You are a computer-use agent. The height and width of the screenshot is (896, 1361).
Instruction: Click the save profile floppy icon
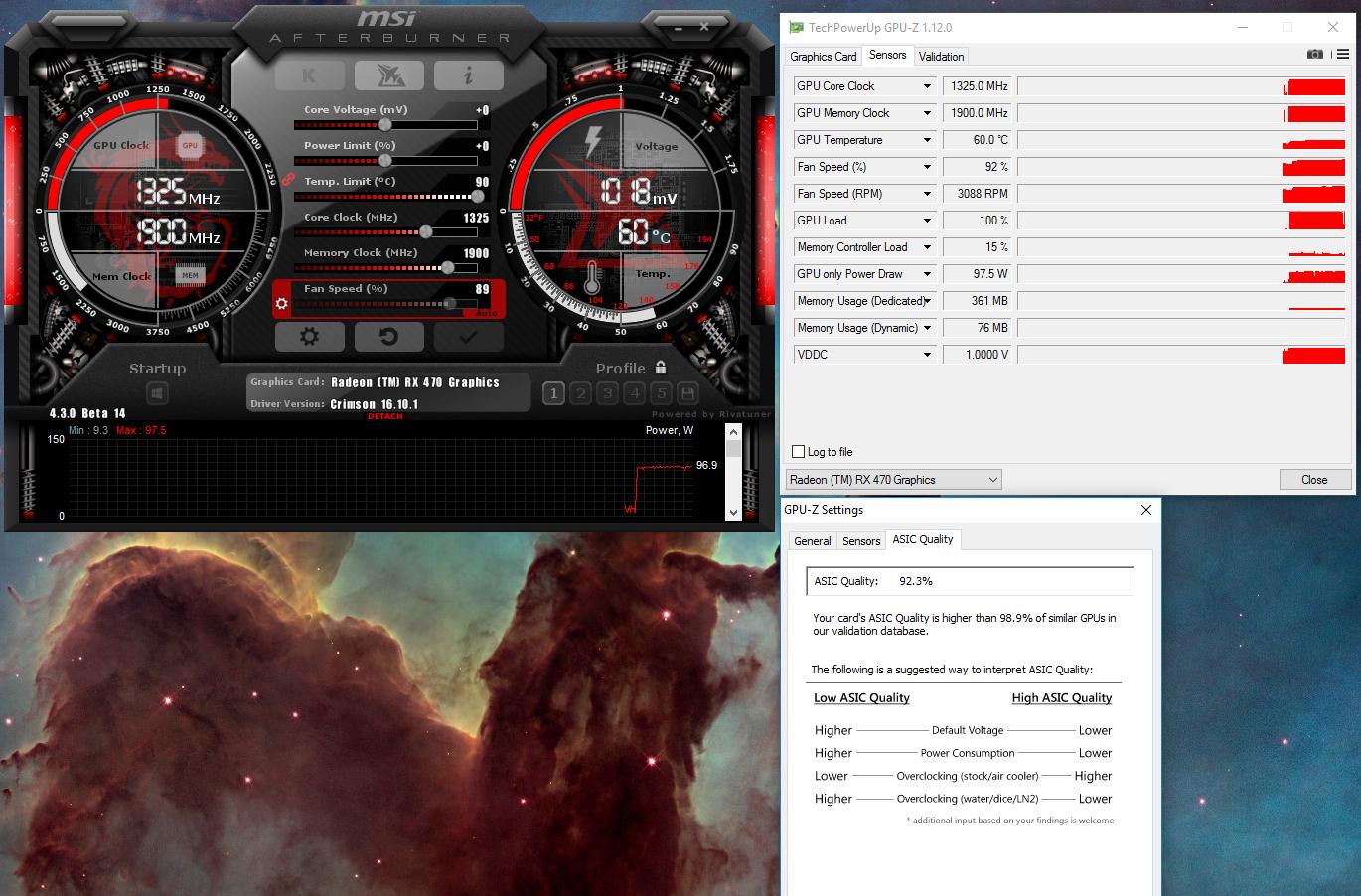tap(687, 393)
